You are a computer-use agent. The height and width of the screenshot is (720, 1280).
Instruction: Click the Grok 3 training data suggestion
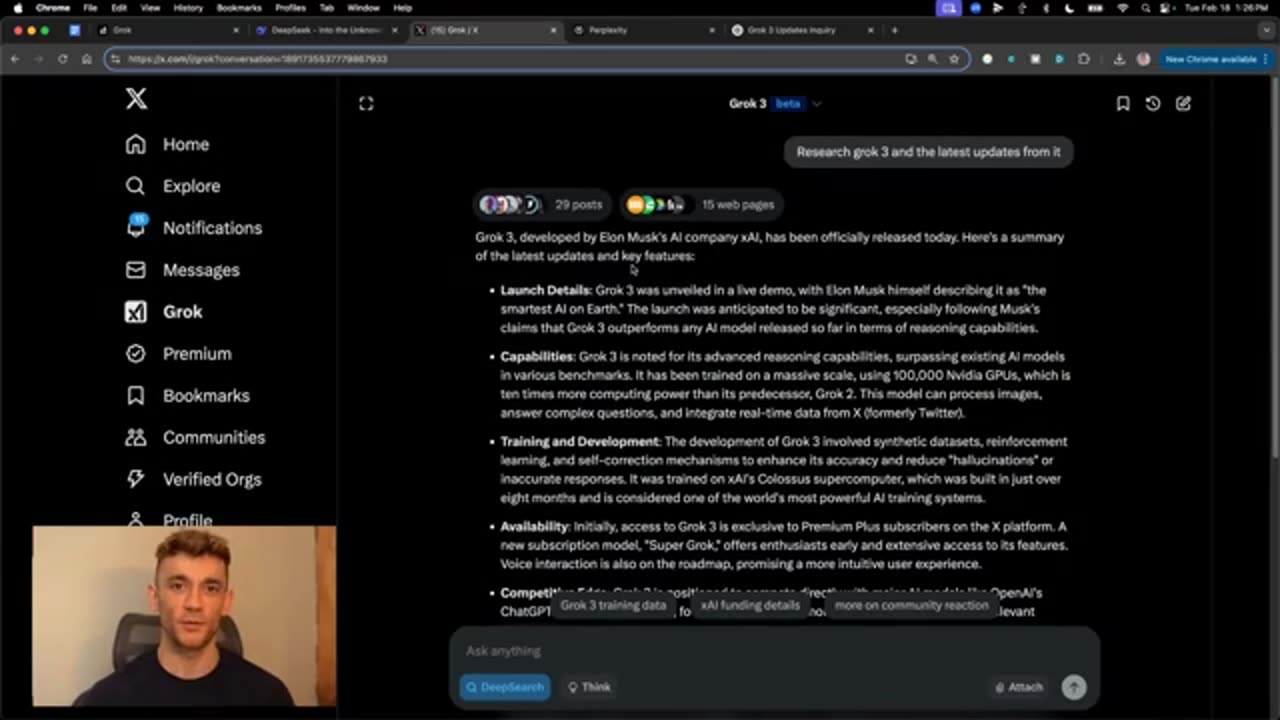[613, 605]
